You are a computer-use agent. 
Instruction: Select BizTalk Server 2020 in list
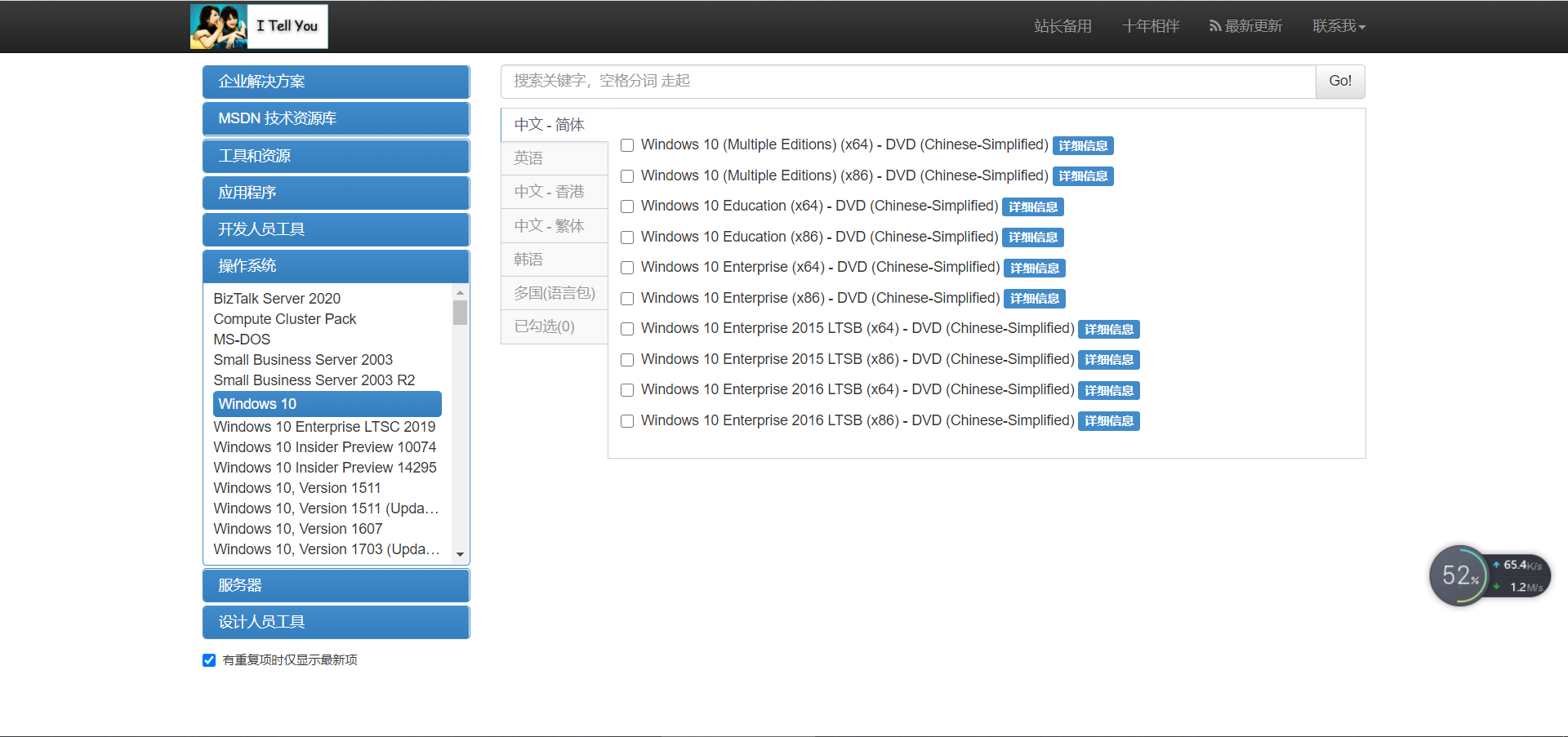[277, 299]
